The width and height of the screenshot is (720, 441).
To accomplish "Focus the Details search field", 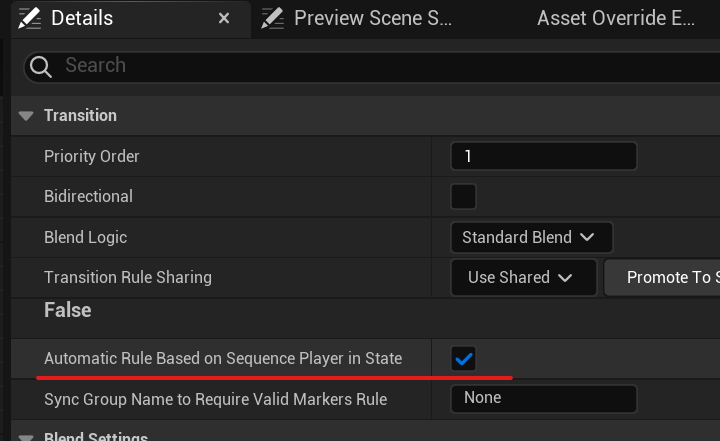I will pyautogui.click(x=380, y=66).
